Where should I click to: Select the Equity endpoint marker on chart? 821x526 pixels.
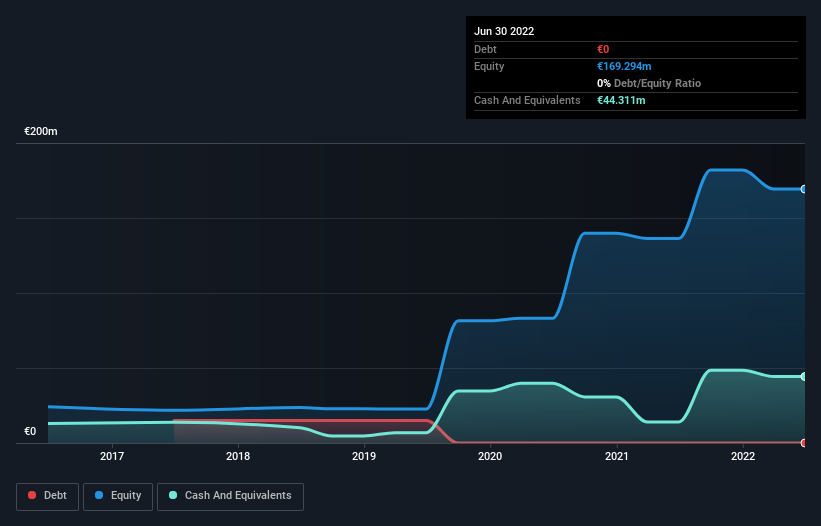(x=804, y=189)
